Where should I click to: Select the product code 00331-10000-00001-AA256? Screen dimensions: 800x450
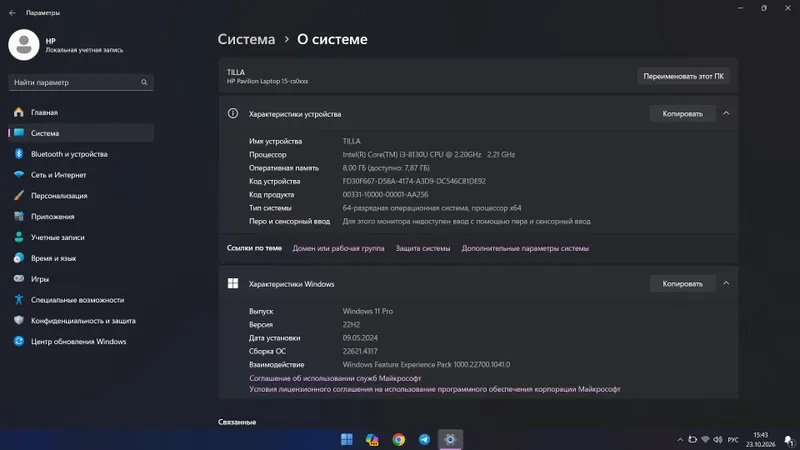(385, 194)
